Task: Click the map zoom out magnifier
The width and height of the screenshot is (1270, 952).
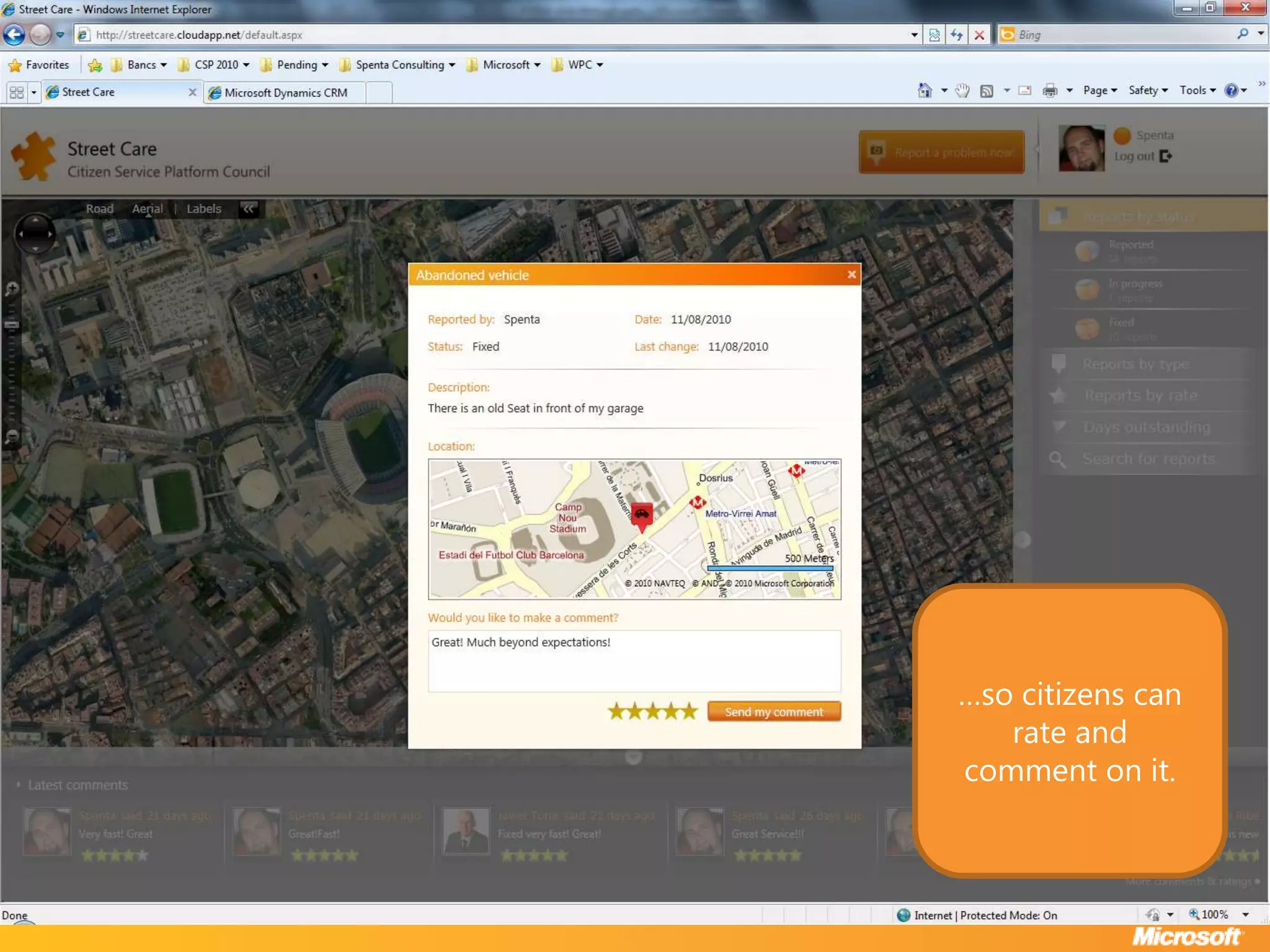Action: click(11, 438)
